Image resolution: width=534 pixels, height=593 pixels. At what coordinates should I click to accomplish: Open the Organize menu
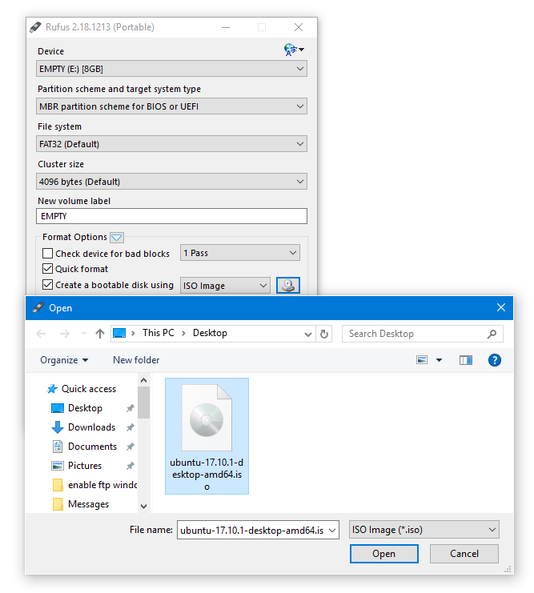pos(64,360)
